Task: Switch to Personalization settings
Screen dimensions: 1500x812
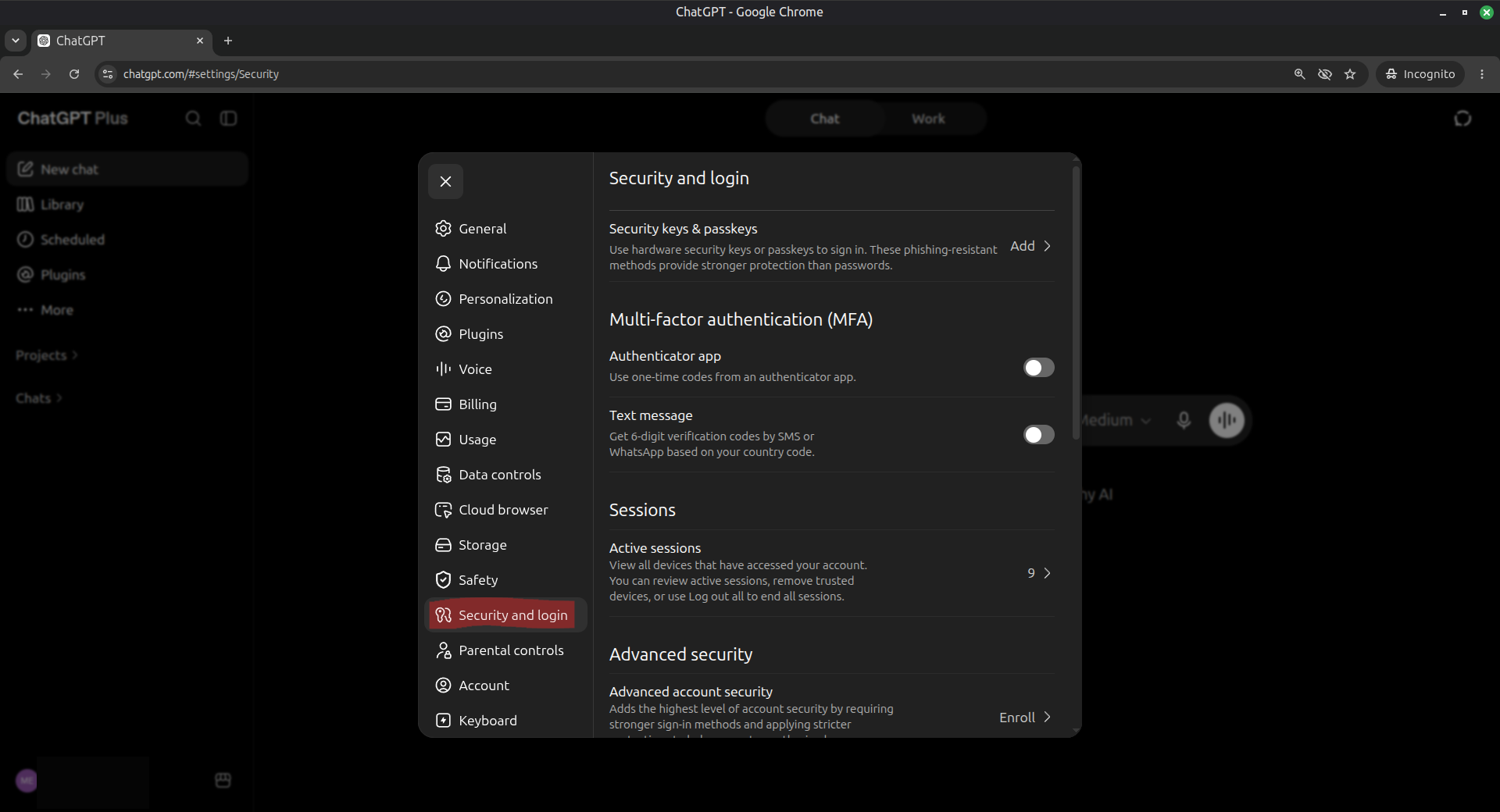Action: pyautogui.click(x=505, y=299)
